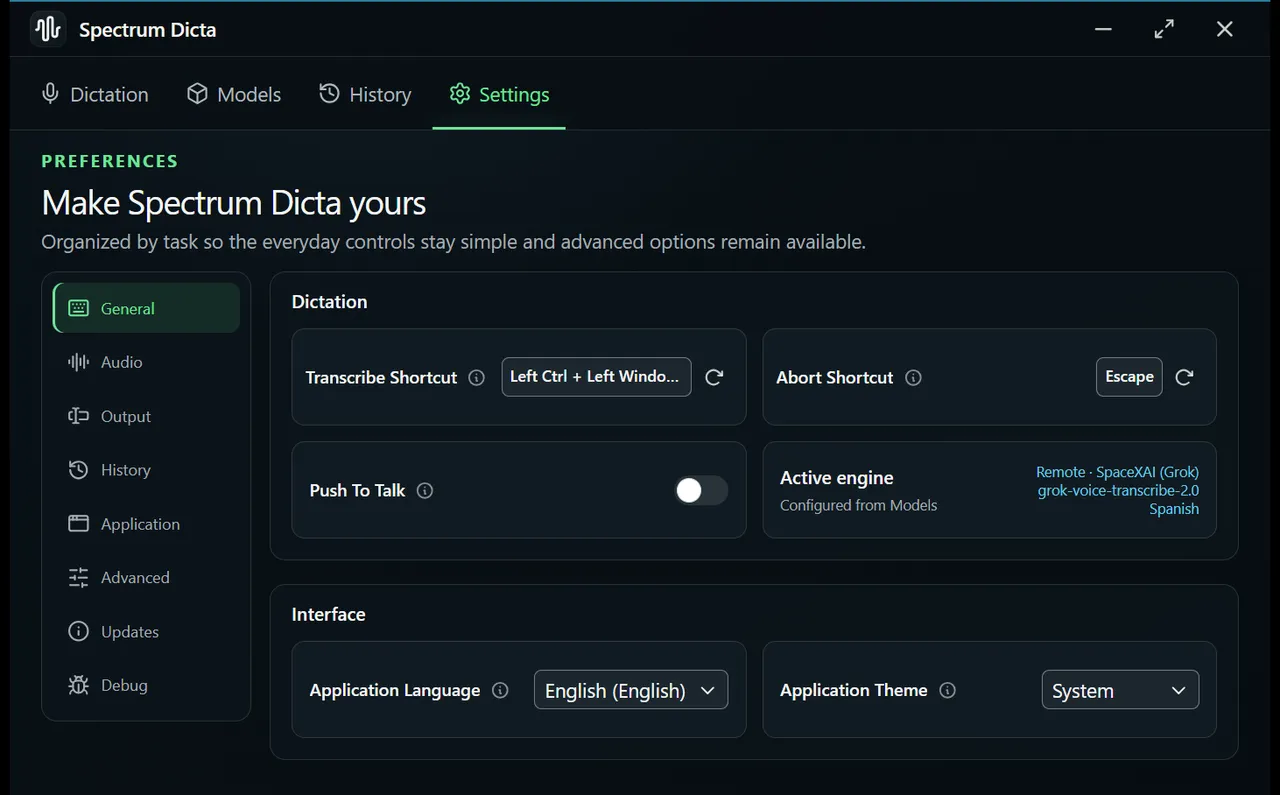Reset the Transcribe Shortcut with its refresh icon
Viewport: 1280px width, 795px height.
point(714,377)
